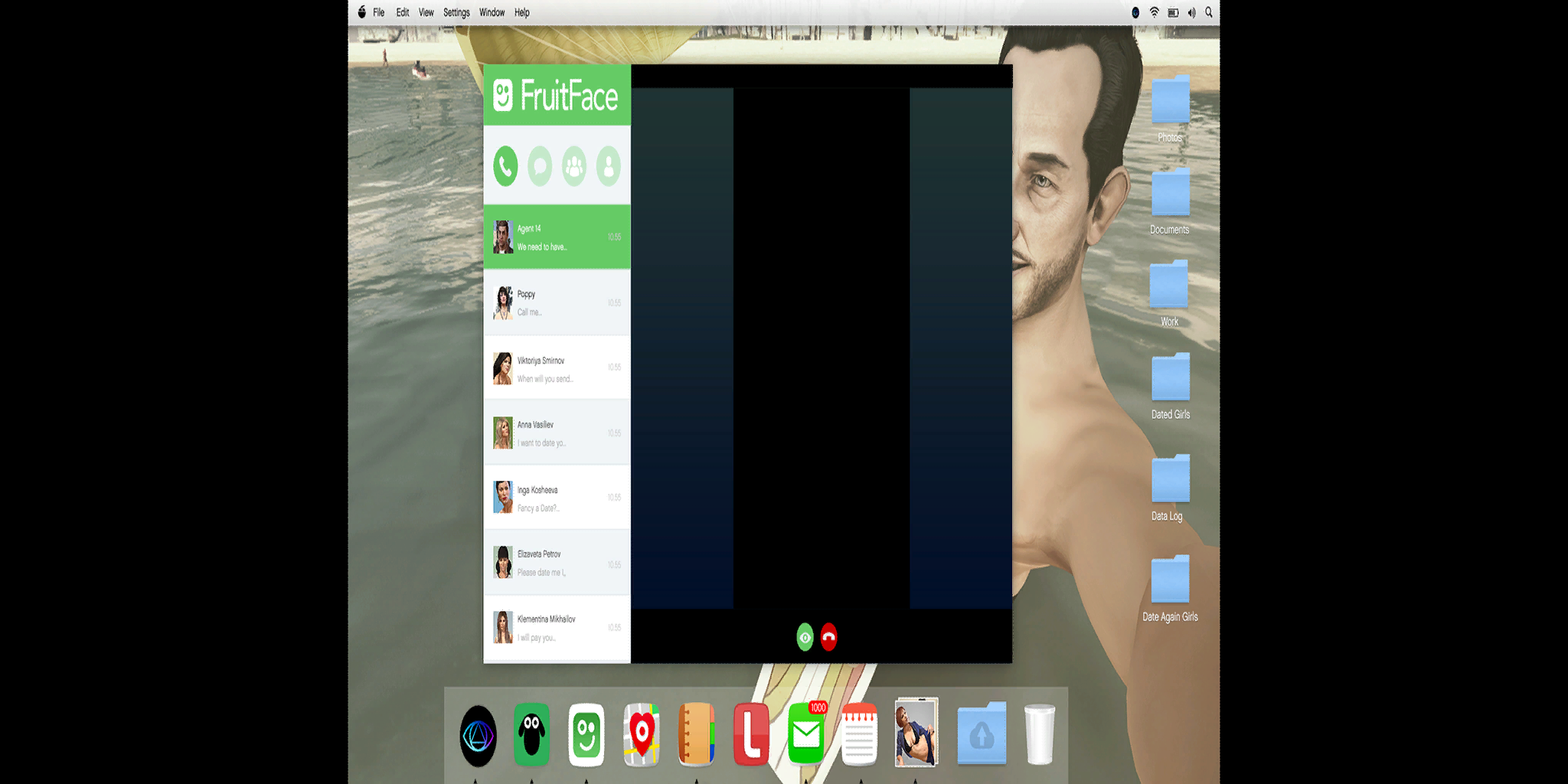
Task: Open the Help menu
Action: coord(521,12)
